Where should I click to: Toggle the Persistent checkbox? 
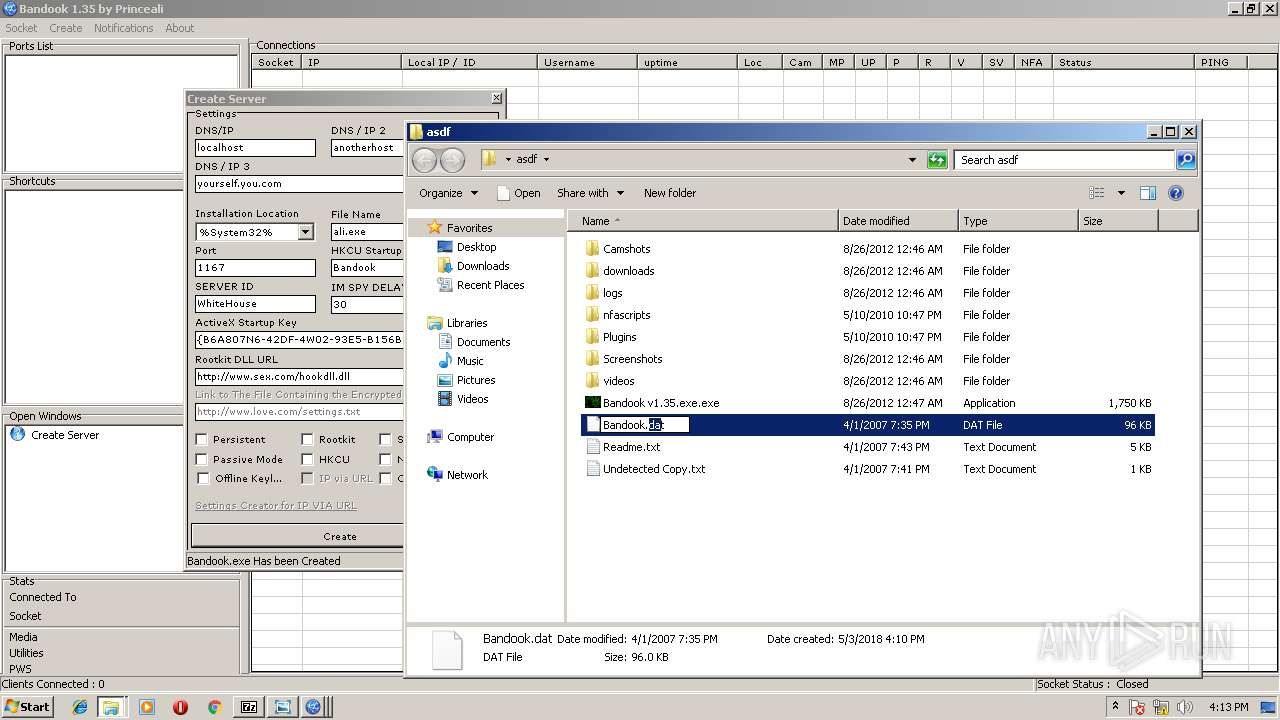click(202, 439)
